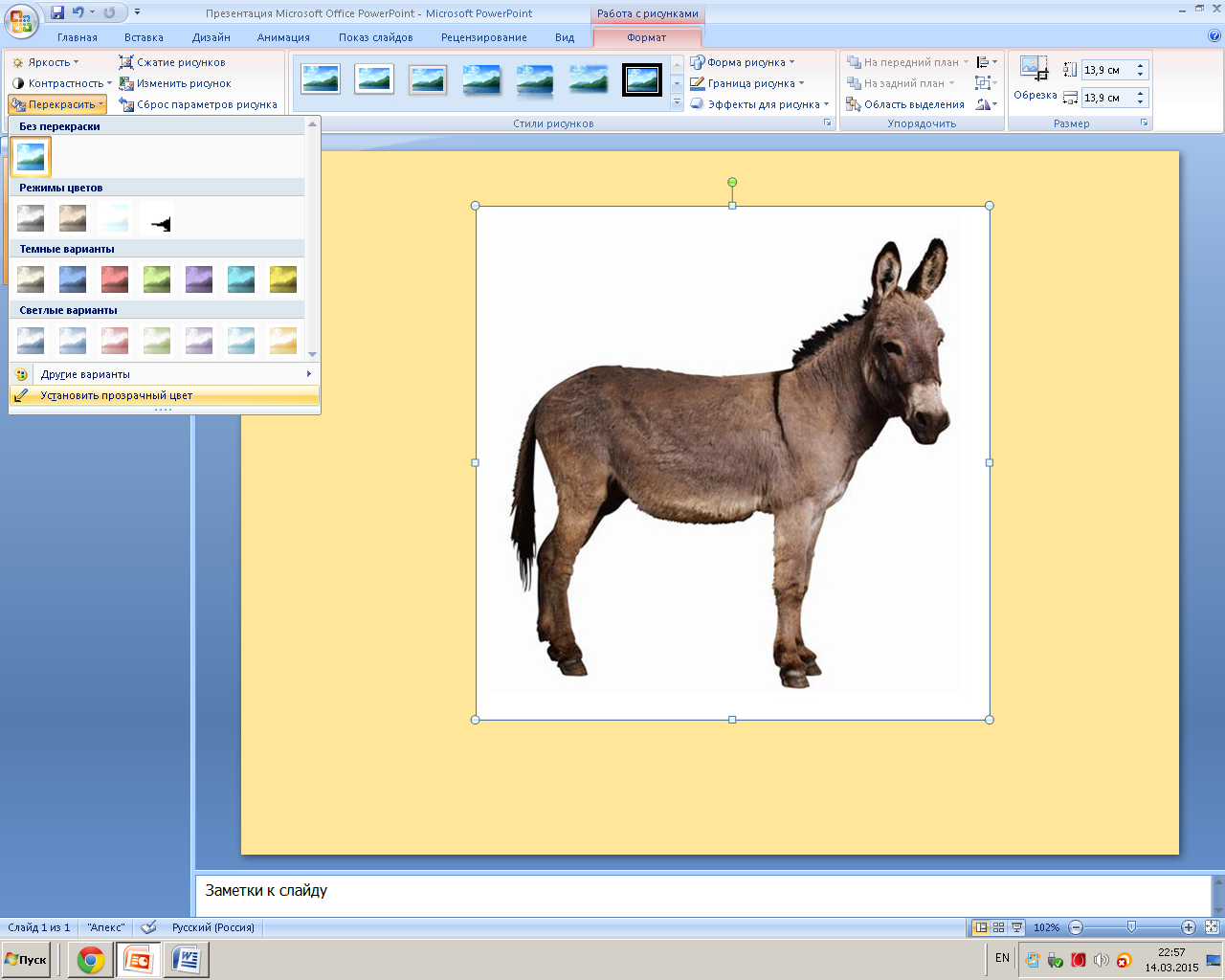Viewport: 1225px width, 980px height.
Task: Click the EN language indicator
Action: (1002, 958)
